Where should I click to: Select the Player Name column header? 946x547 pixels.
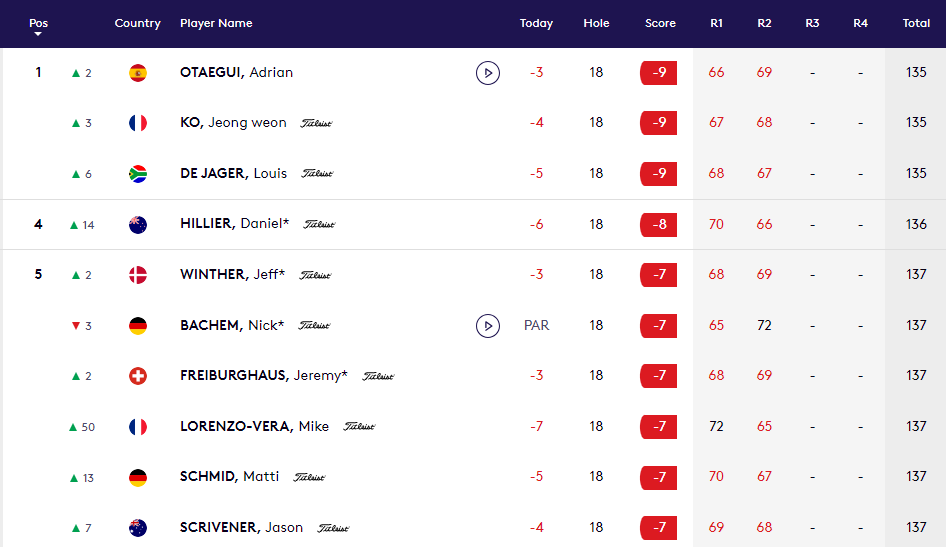point(216,23)
